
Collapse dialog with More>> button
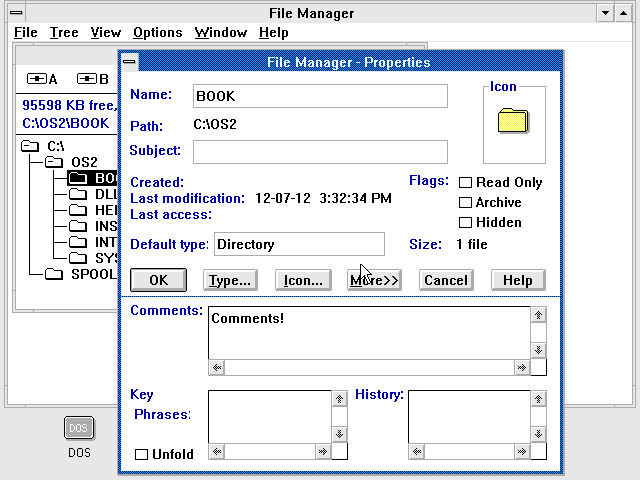pos(374,280)
